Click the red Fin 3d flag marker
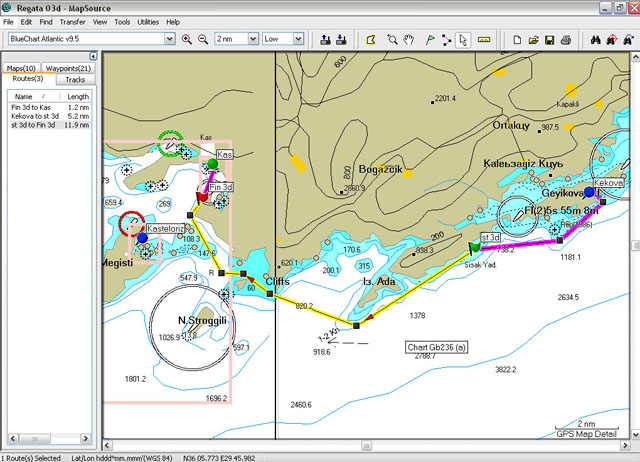The height and width of the screenshot is (462, 640). (202, 198)
